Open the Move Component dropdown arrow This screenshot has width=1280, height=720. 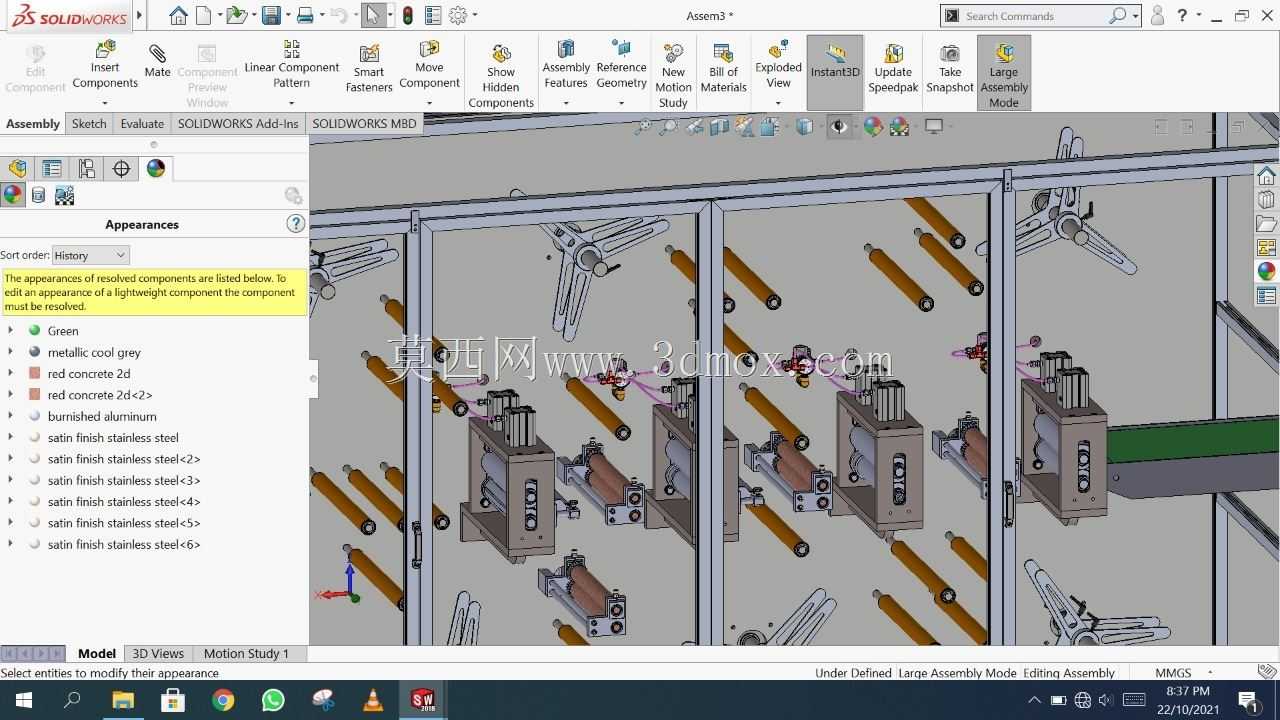point(429,102)
